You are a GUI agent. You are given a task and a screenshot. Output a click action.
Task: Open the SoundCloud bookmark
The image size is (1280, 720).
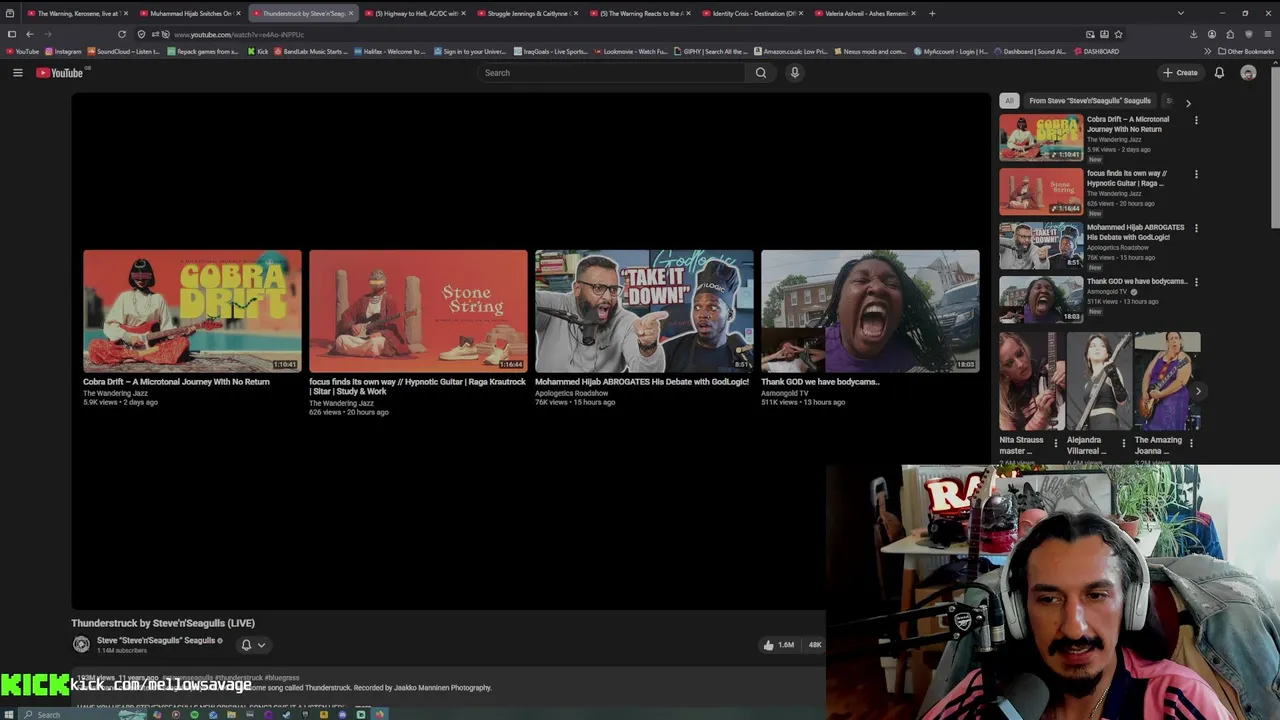point(123,51)
